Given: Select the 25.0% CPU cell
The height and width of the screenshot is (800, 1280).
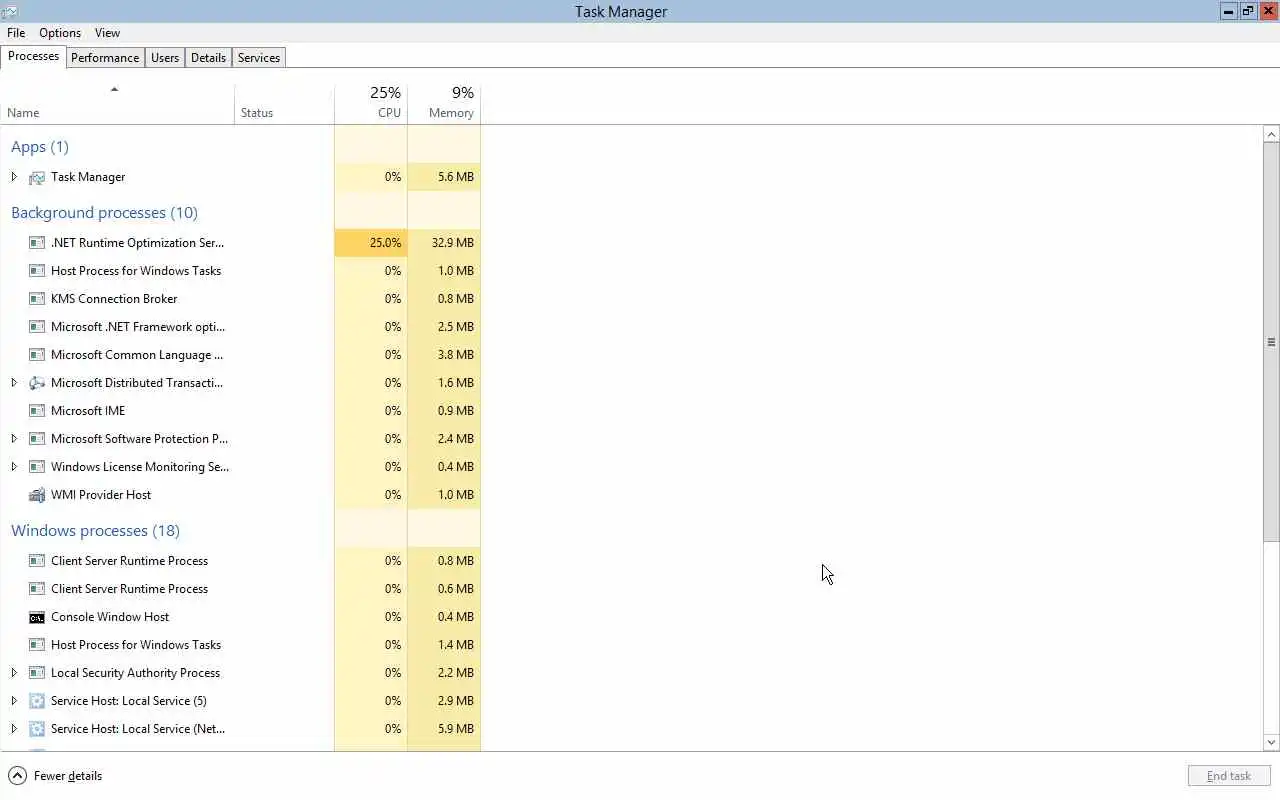Looking at the screenshot, I should click(371, 243).
